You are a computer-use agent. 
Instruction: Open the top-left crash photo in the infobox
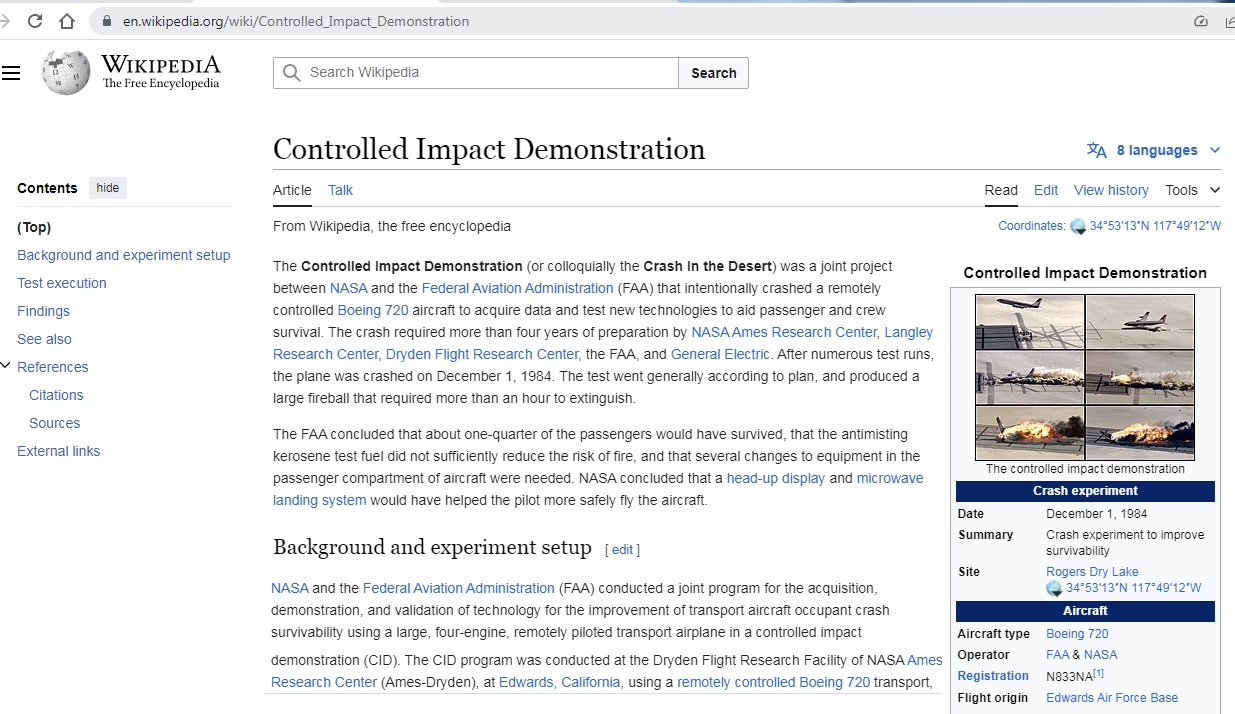(1030, 321)
